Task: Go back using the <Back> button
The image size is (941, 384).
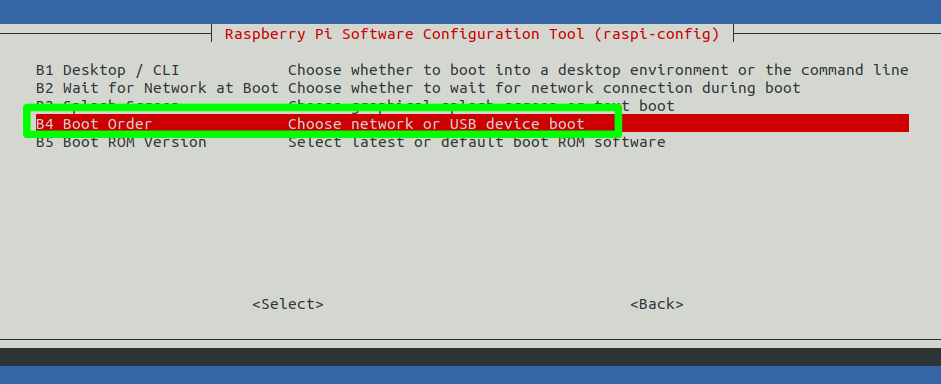Action: pyautogui.click(x=657, y=304)
